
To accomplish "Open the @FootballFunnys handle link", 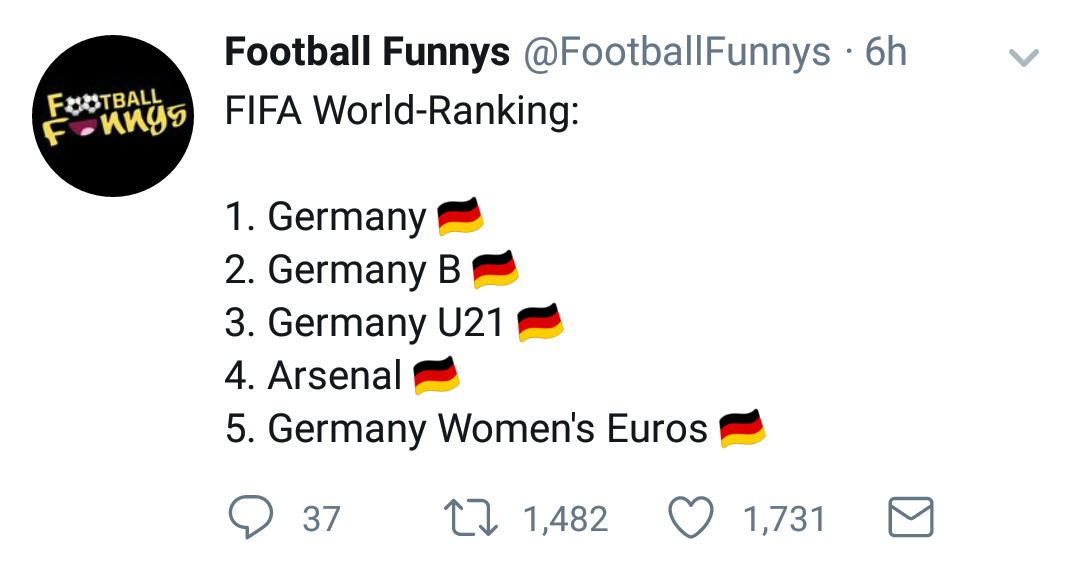I will coord(674,53).
